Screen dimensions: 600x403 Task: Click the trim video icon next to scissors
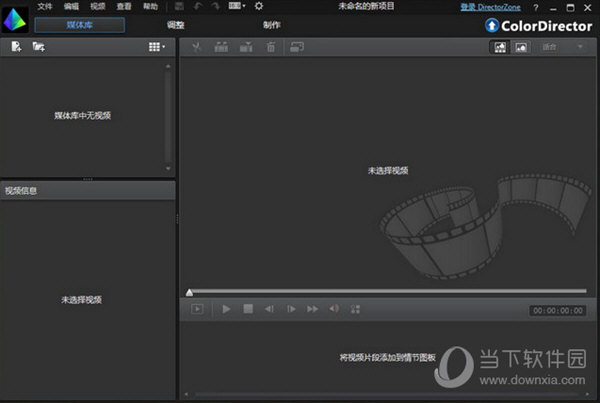point(221,47)
